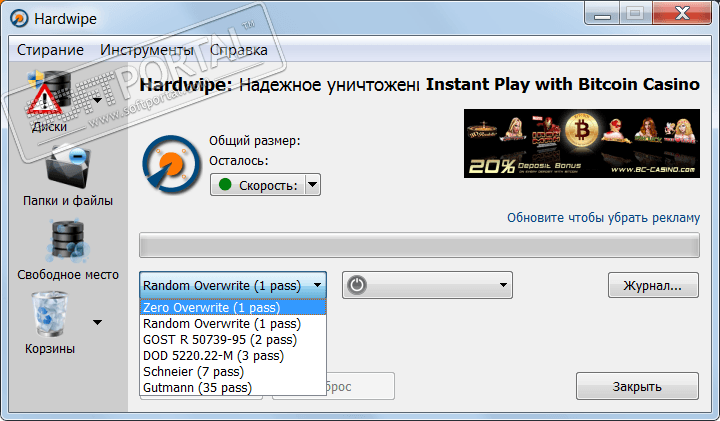Open the power action dropdown
720x421 pixels.
tap(503, 285)
